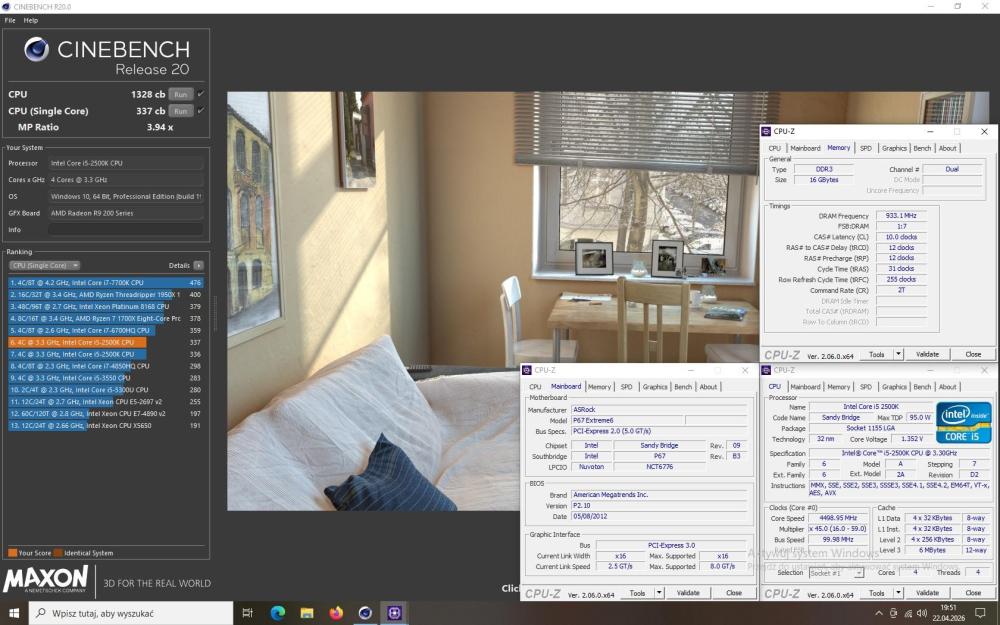Open the CPU (Single Core) ranking dropdown
This screenshot has width=1000, height=625.
tap(45, 265)
